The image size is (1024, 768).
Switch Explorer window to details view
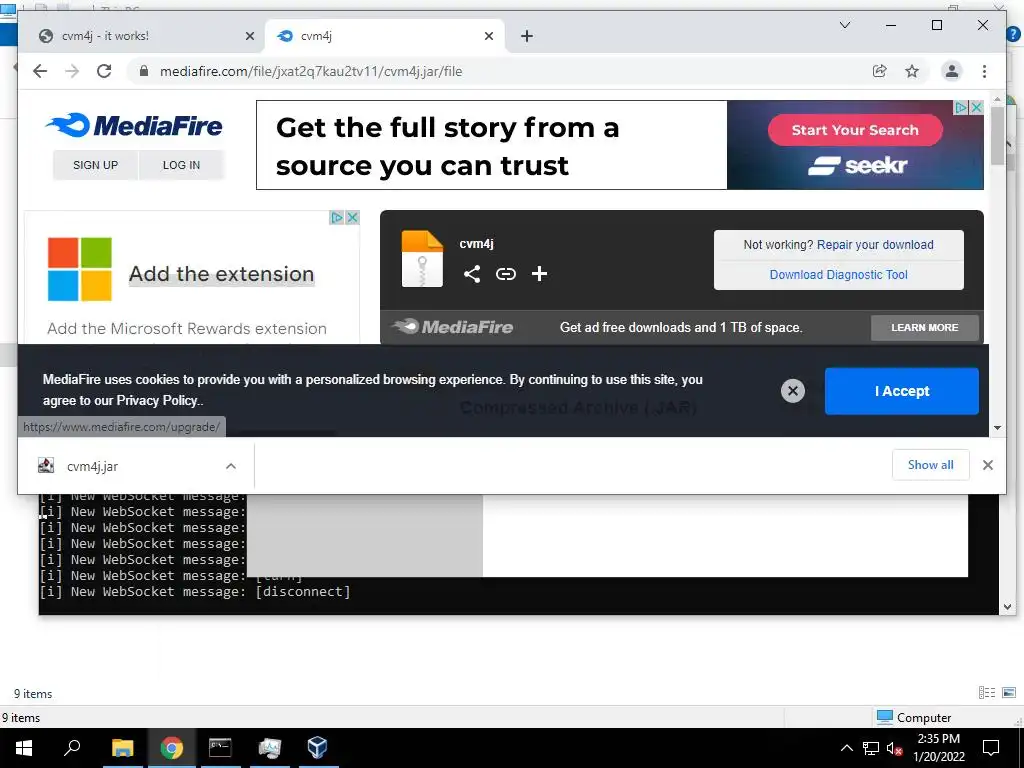(x=986, y=693)
